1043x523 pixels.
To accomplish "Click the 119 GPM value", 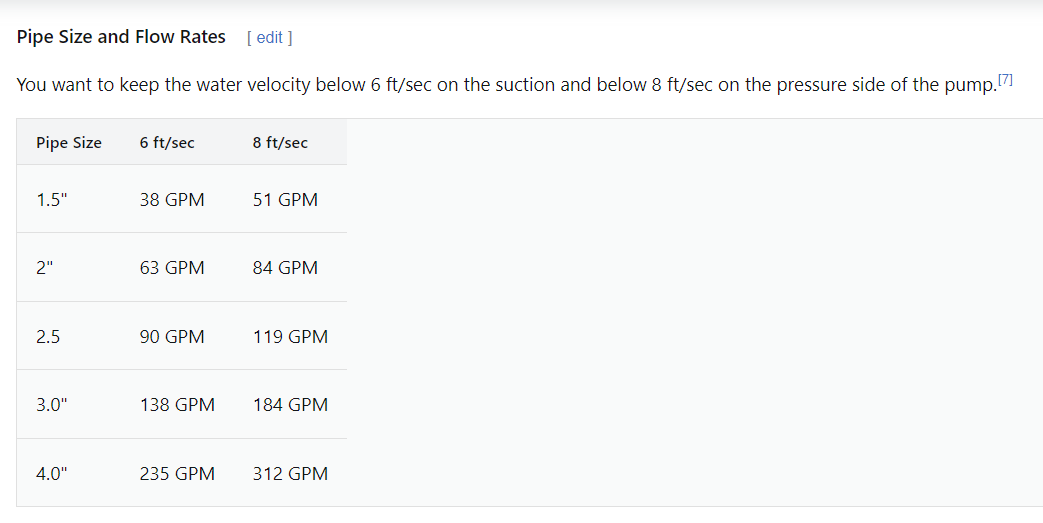I will pos(290,337).
